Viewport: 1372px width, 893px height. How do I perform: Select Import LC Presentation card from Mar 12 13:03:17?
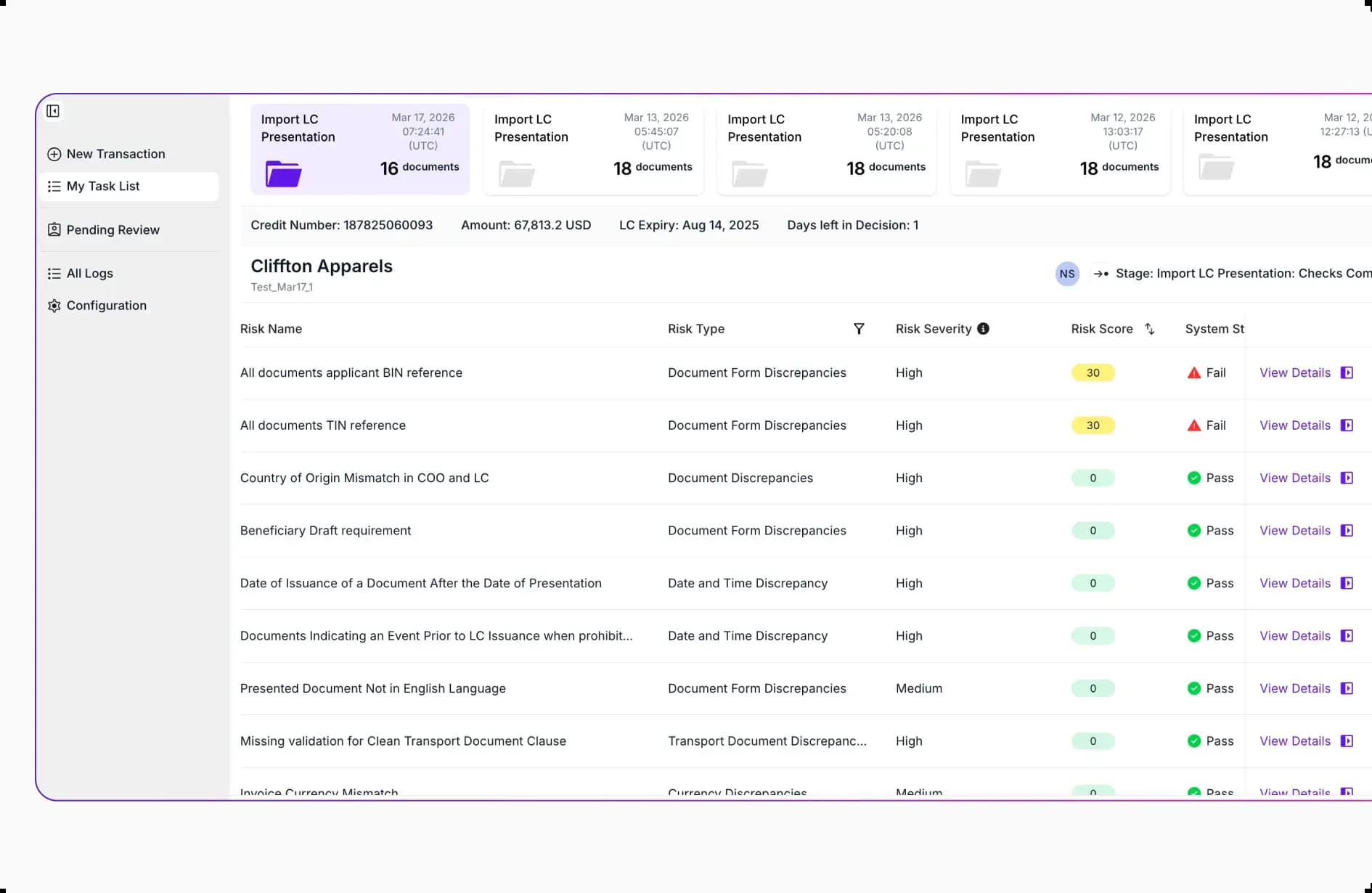pyautogui.click(x=1060, y=149)
